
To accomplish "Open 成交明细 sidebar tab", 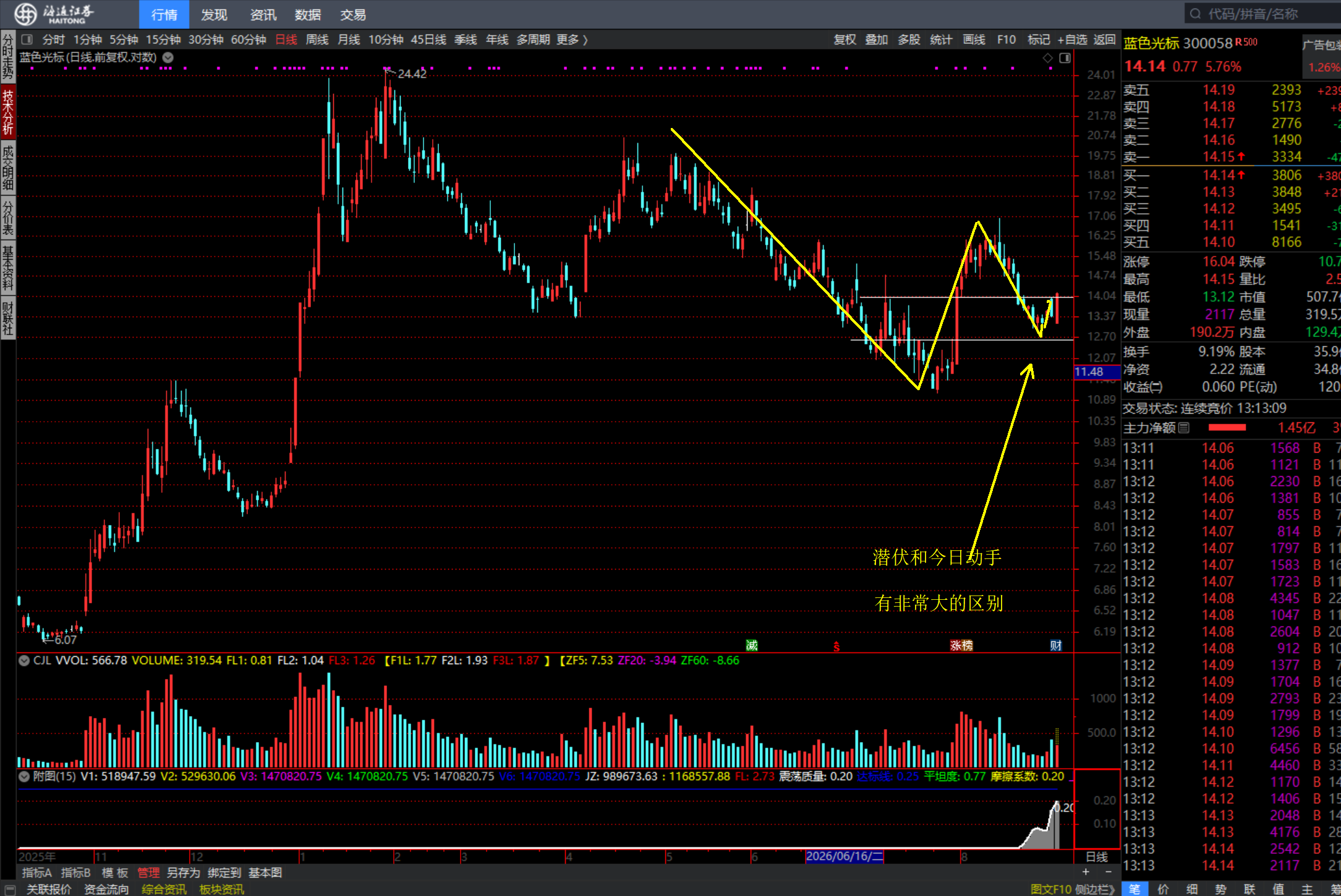I will tap(8, 167).
